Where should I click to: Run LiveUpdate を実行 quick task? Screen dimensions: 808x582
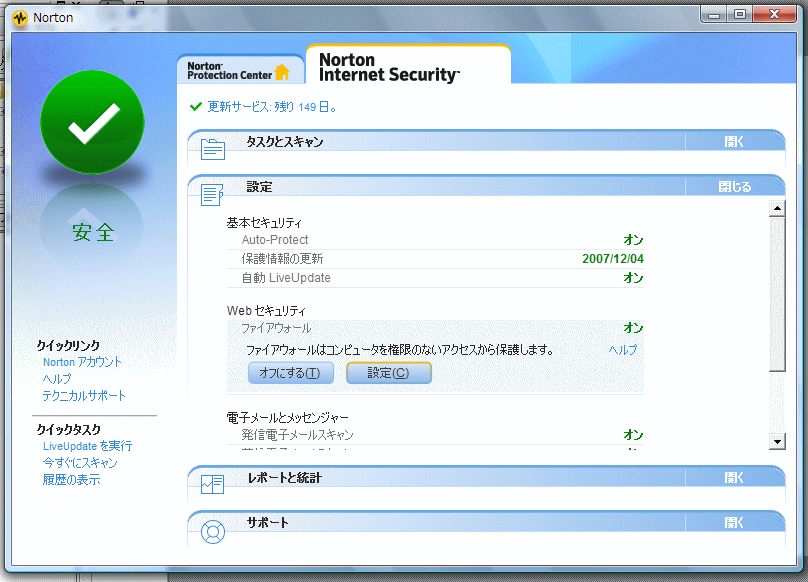click(88, 446)
